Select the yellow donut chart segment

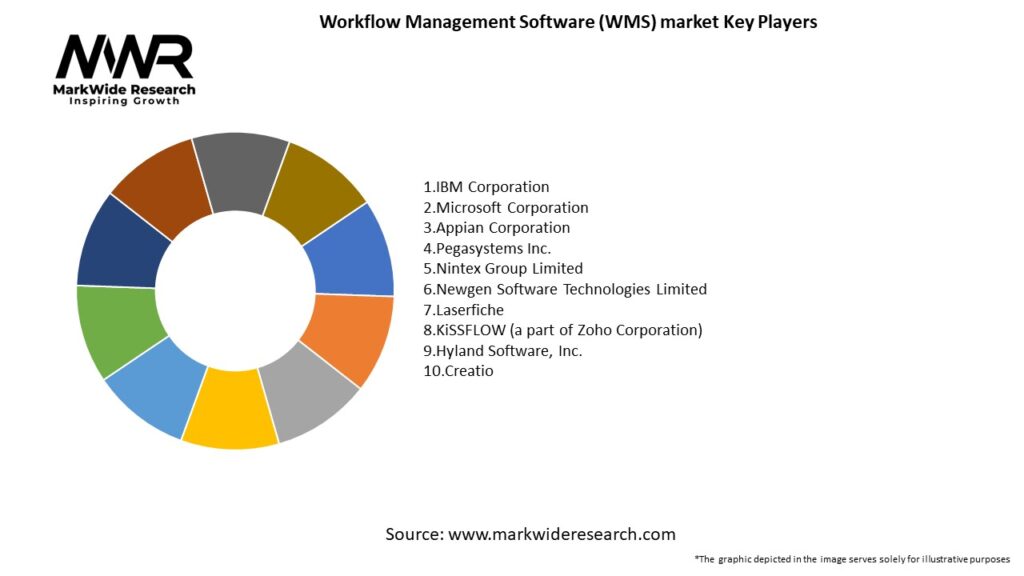click(232, 411)
